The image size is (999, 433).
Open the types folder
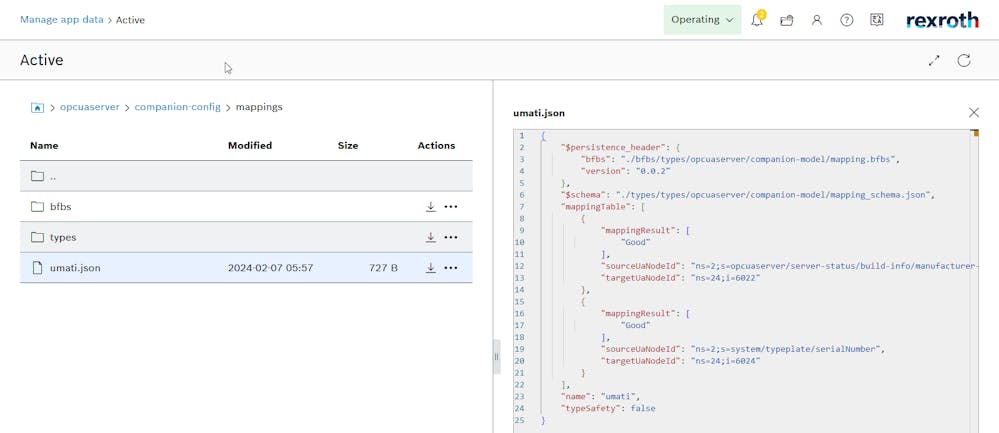(63, 237)
